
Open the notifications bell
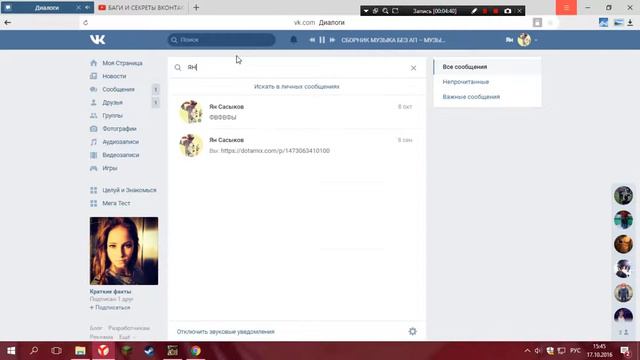[293, 40]
